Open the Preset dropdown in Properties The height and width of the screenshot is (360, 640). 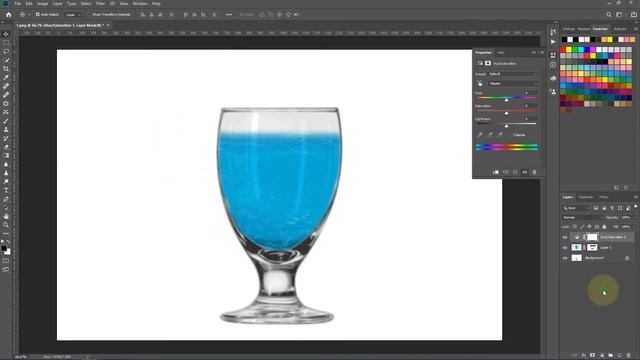click(x=513, y=74)
